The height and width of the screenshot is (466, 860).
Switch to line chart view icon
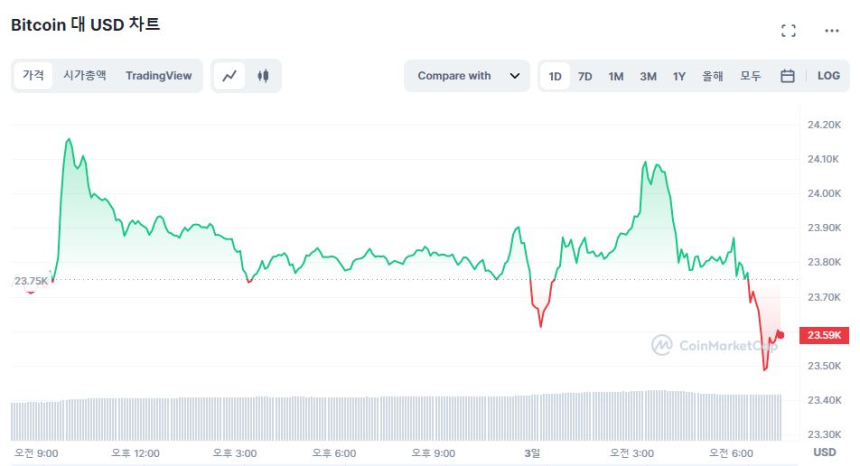pos(230,76)
